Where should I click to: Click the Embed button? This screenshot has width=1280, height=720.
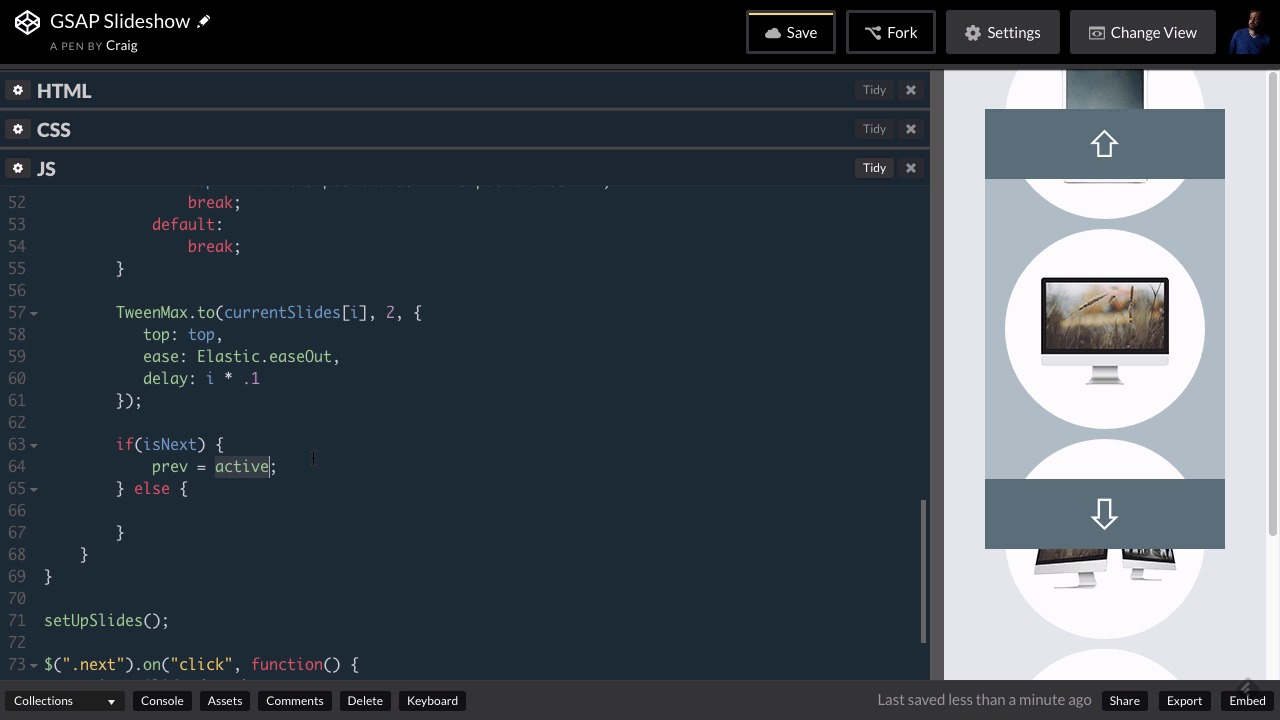pos(1247,701)
